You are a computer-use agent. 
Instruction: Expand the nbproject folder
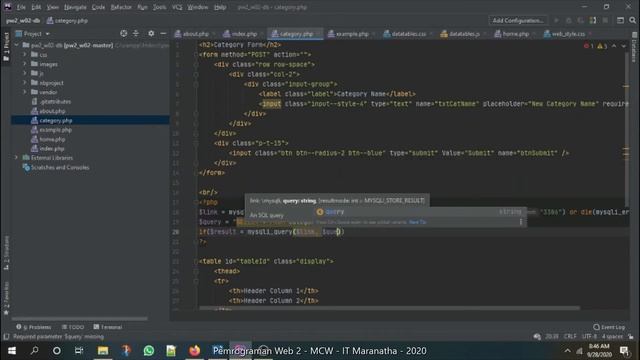(25, 83)
